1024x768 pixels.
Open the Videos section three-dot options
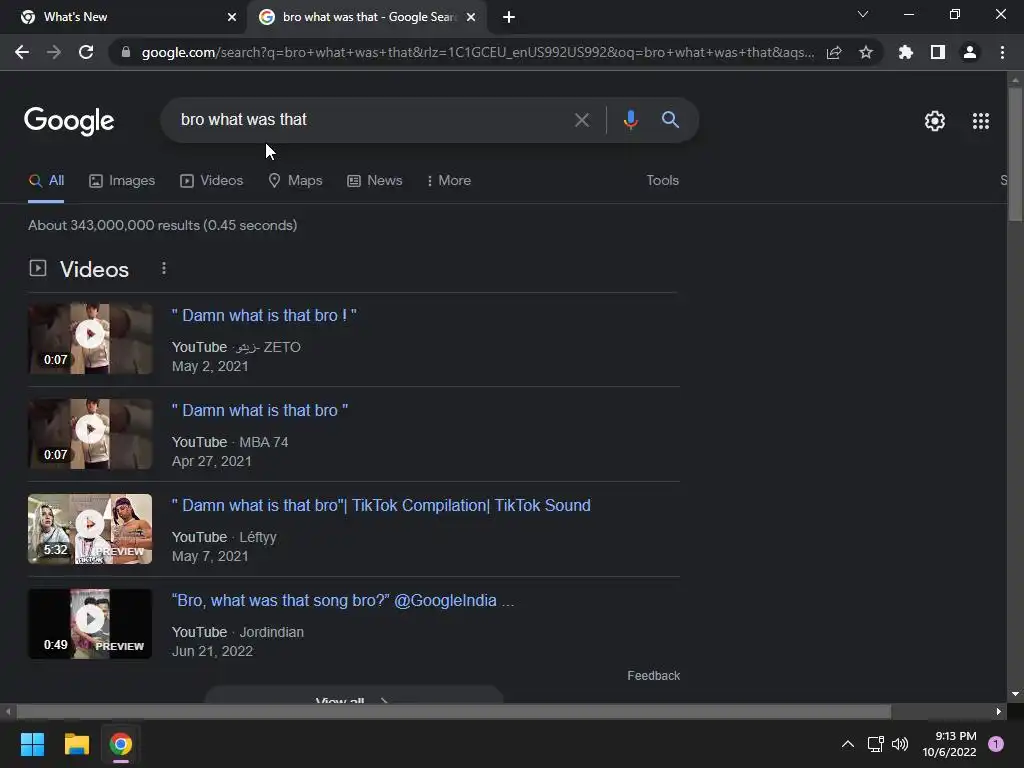[164, 268]
